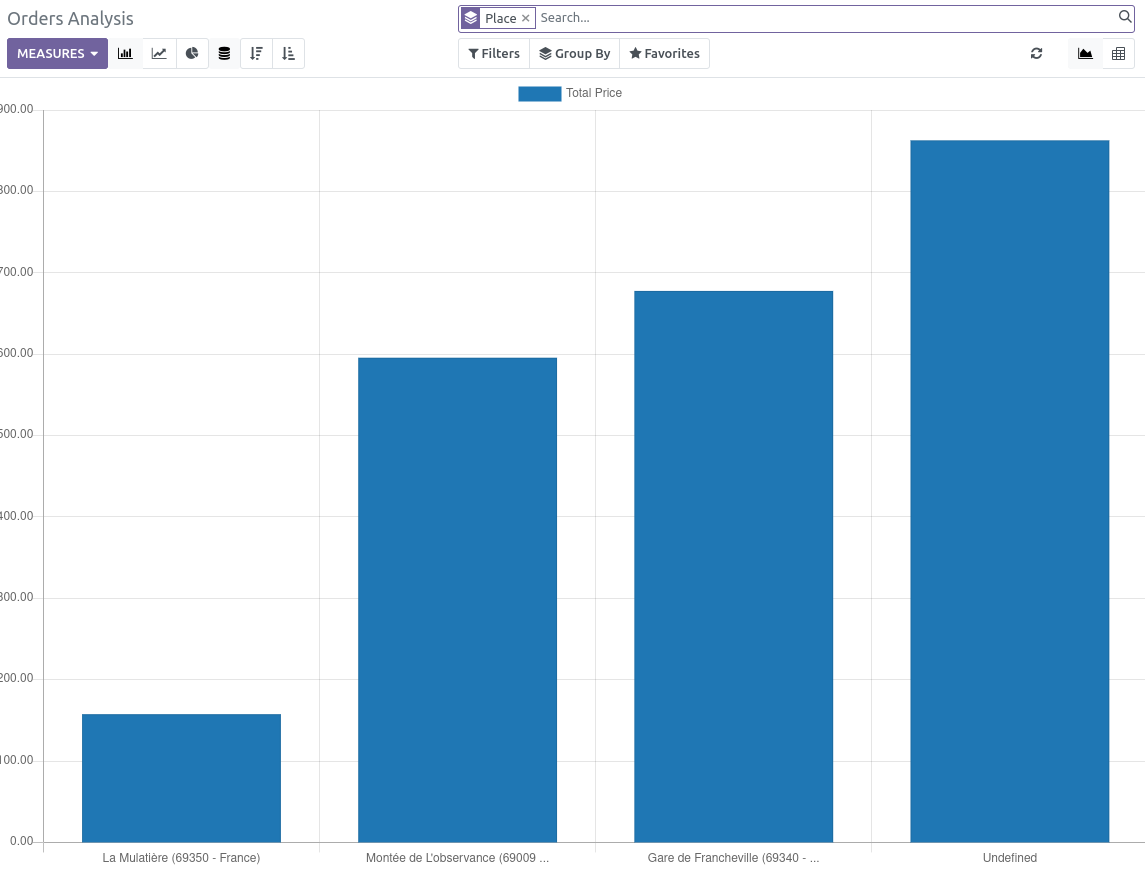Focus the Search input field

tap(827, 18)
